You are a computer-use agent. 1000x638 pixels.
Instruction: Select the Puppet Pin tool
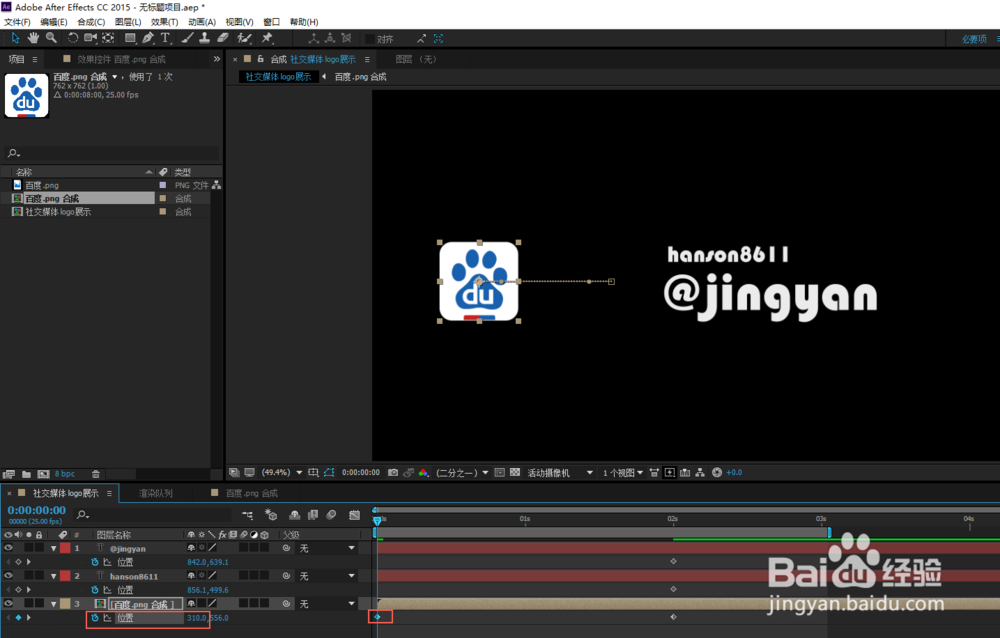click(267, 38)
